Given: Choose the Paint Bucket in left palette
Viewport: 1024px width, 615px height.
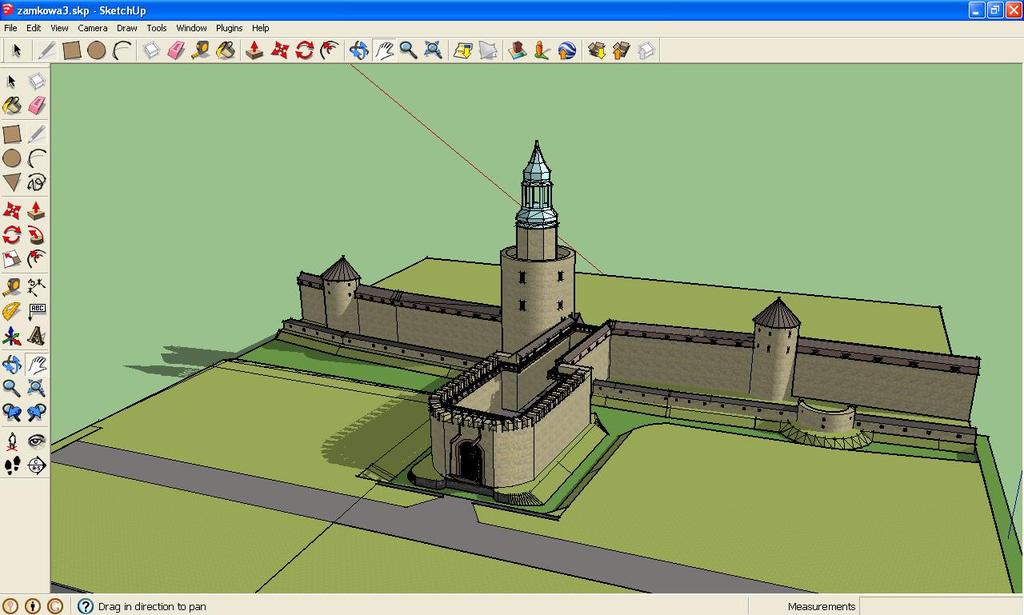Looking at the screenshot, I should [x=12, y=105].
